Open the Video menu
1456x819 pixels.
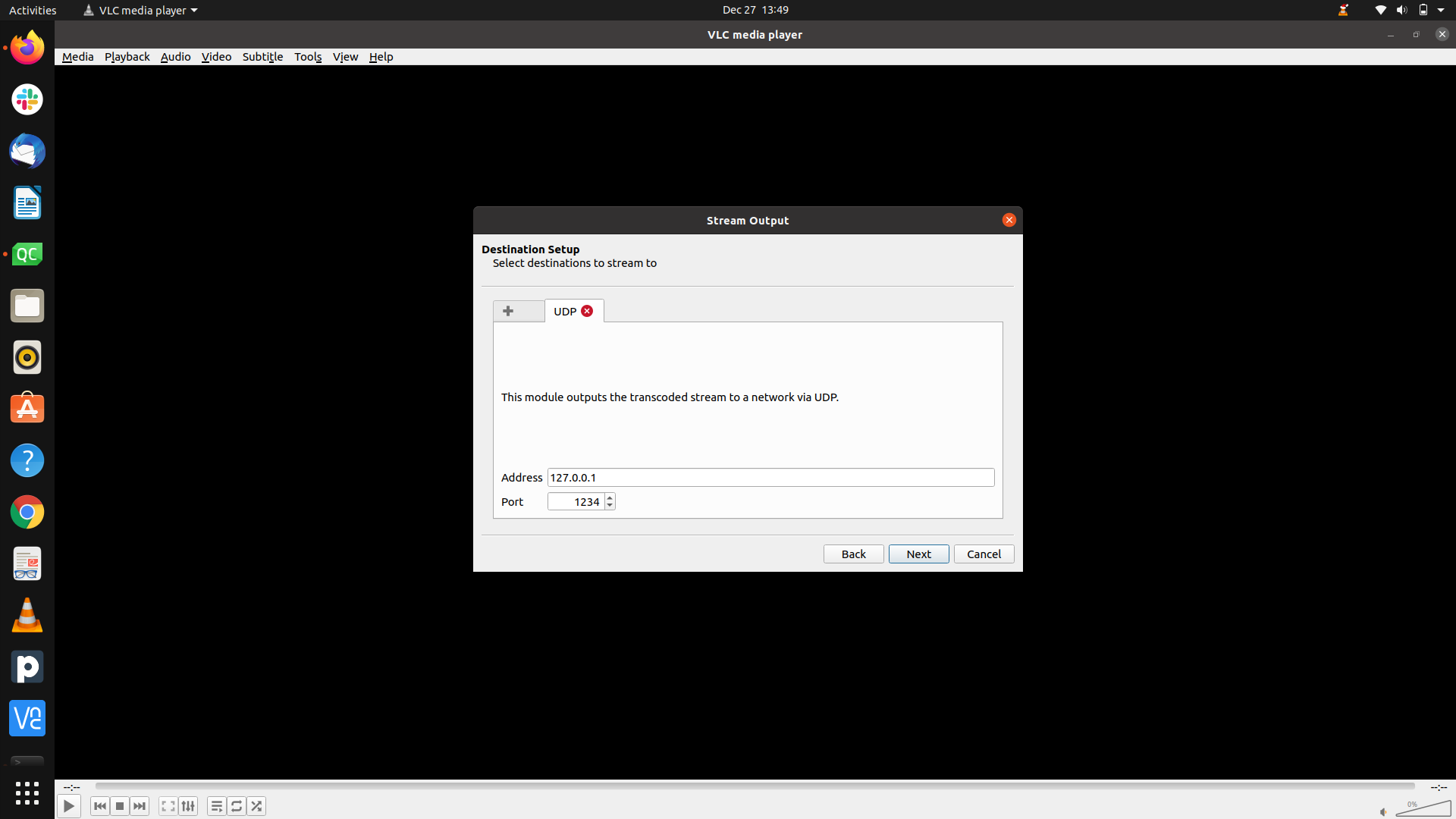(216, 57)
